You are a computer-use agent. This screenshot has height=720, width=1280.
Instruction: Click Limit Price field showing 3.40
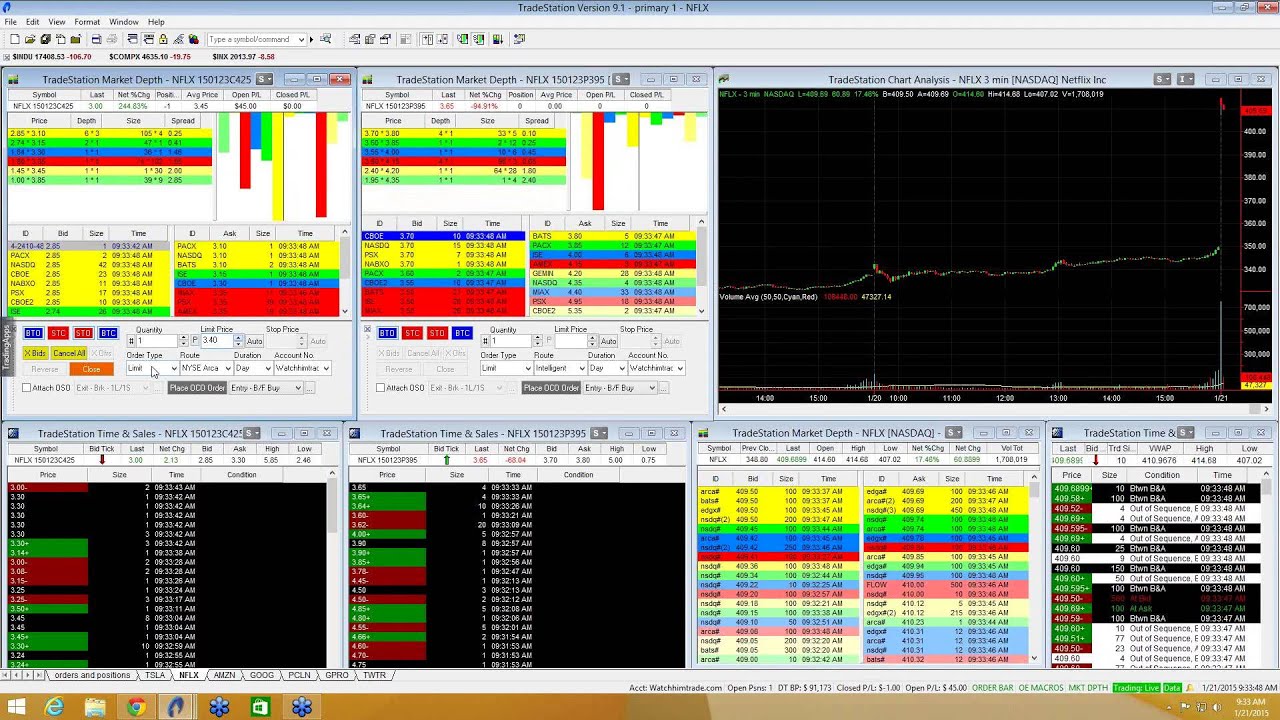[215, 341]
